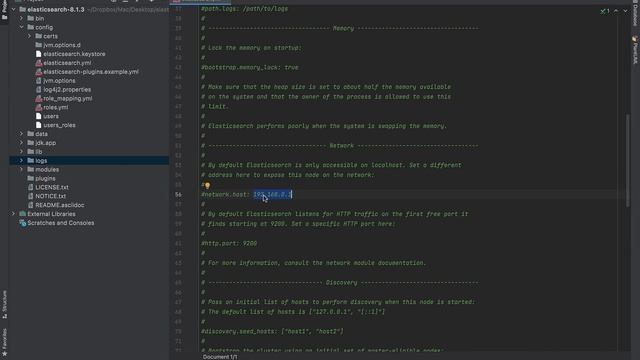Click line number 56 in gutter
Viewport: 640px width, 360px height.
point(178,195)
